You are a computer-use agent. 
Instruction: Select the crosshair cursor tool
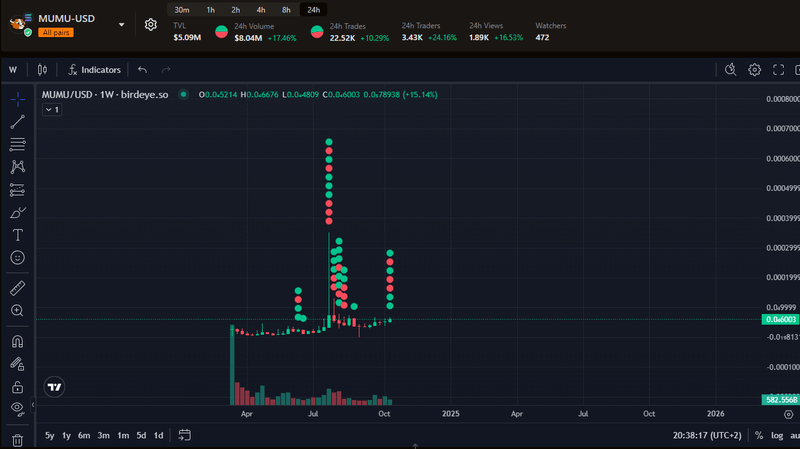point(17,99)
